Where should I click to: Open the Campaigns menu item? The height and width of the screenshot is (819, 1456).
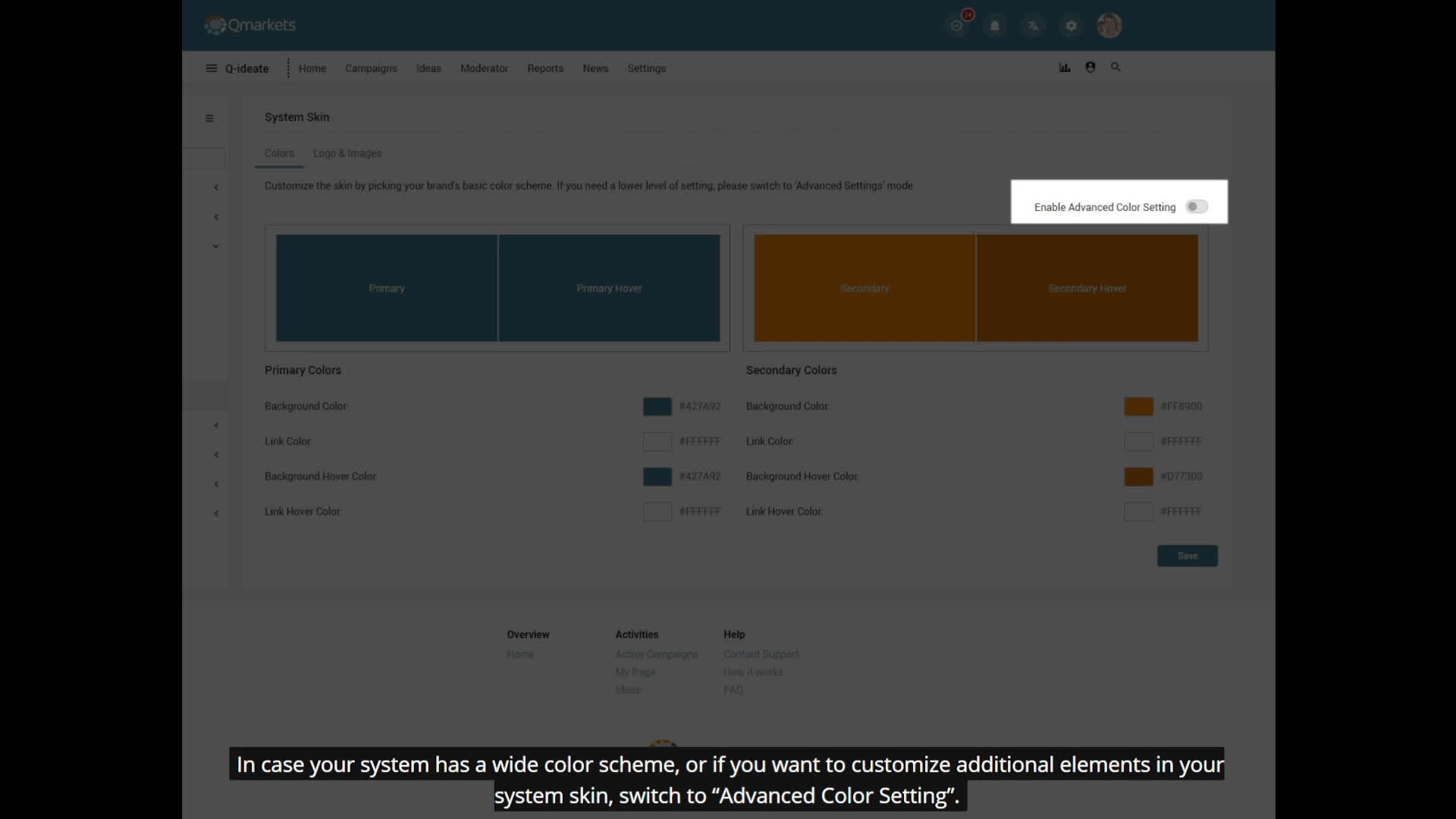point(371,68)
